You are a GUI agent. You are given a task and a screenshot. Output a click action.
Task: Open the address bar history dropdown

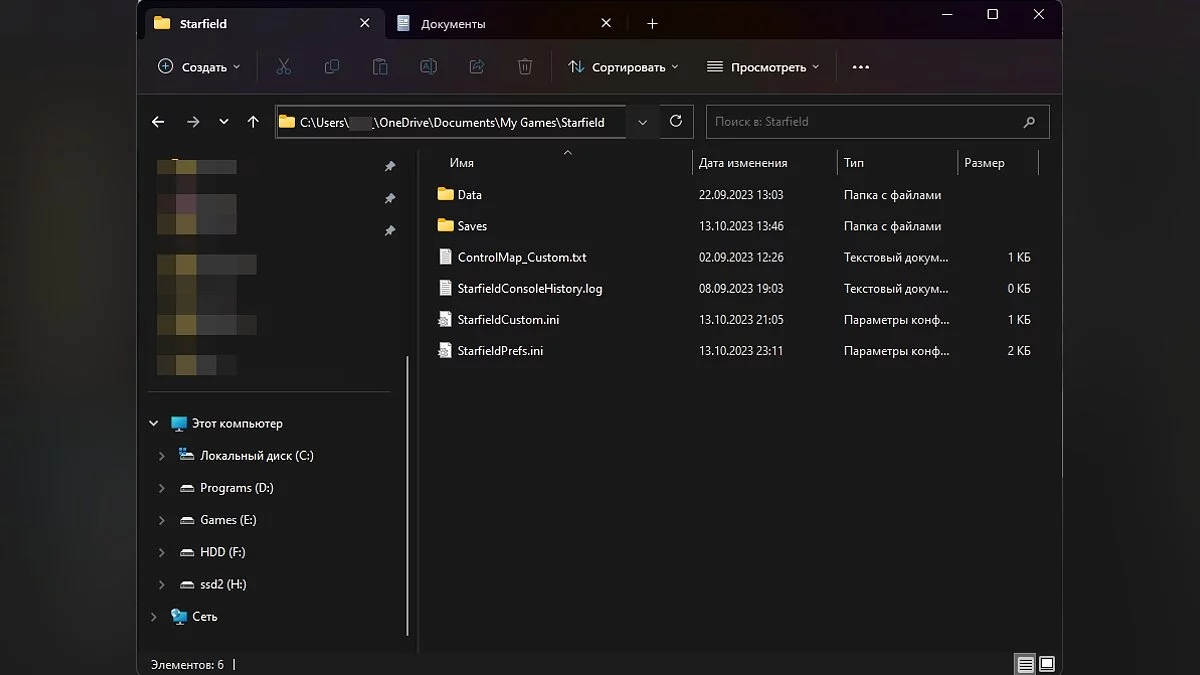click(642, 122)
